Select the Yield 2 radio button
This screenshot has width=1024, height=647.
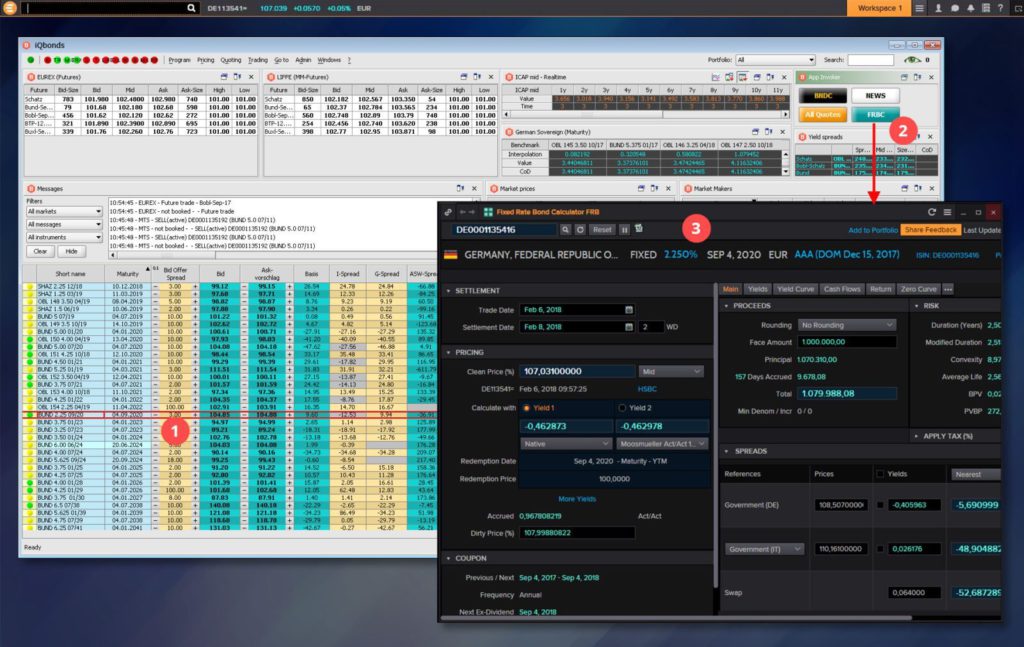(x=621, y=408)
